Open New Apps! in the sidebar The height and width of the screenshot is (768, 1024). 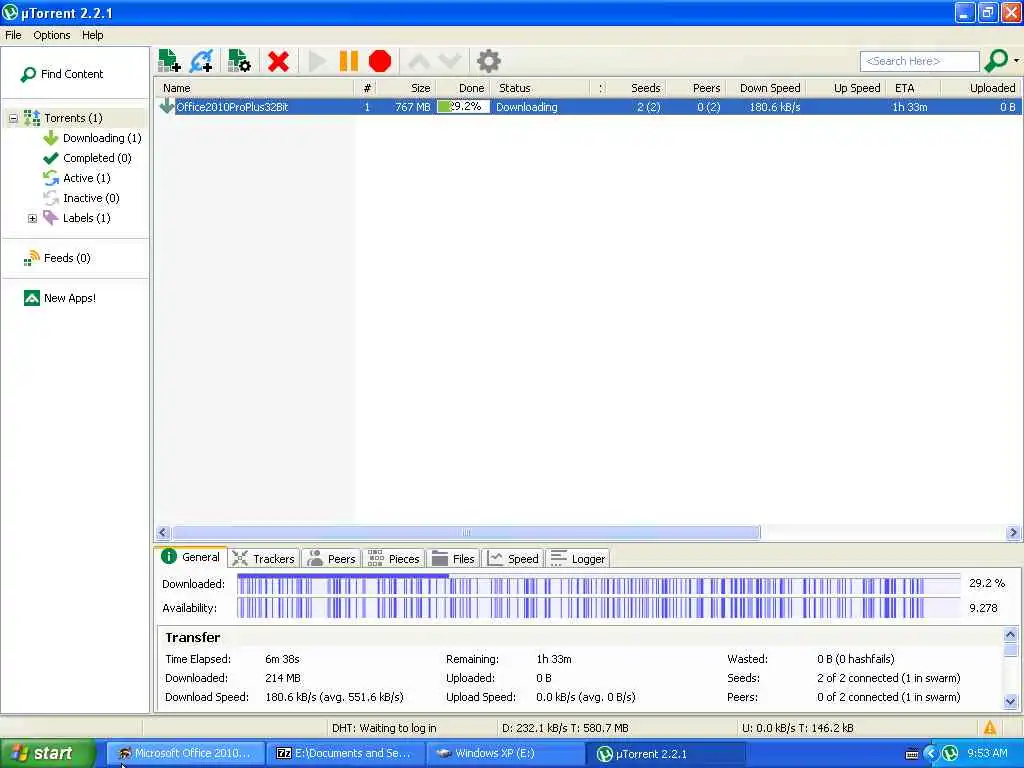[x=60, y=298]
